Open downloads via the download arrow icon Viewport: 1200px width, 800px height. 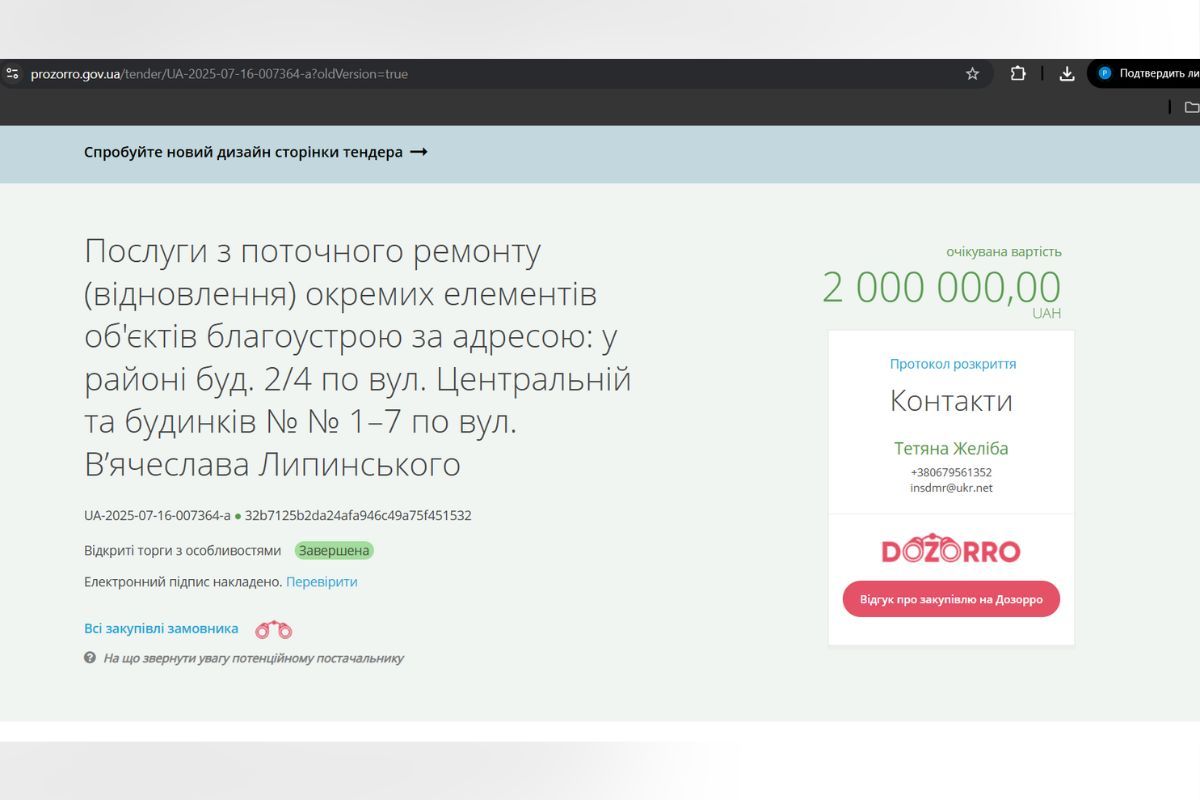pos(1066,73)
